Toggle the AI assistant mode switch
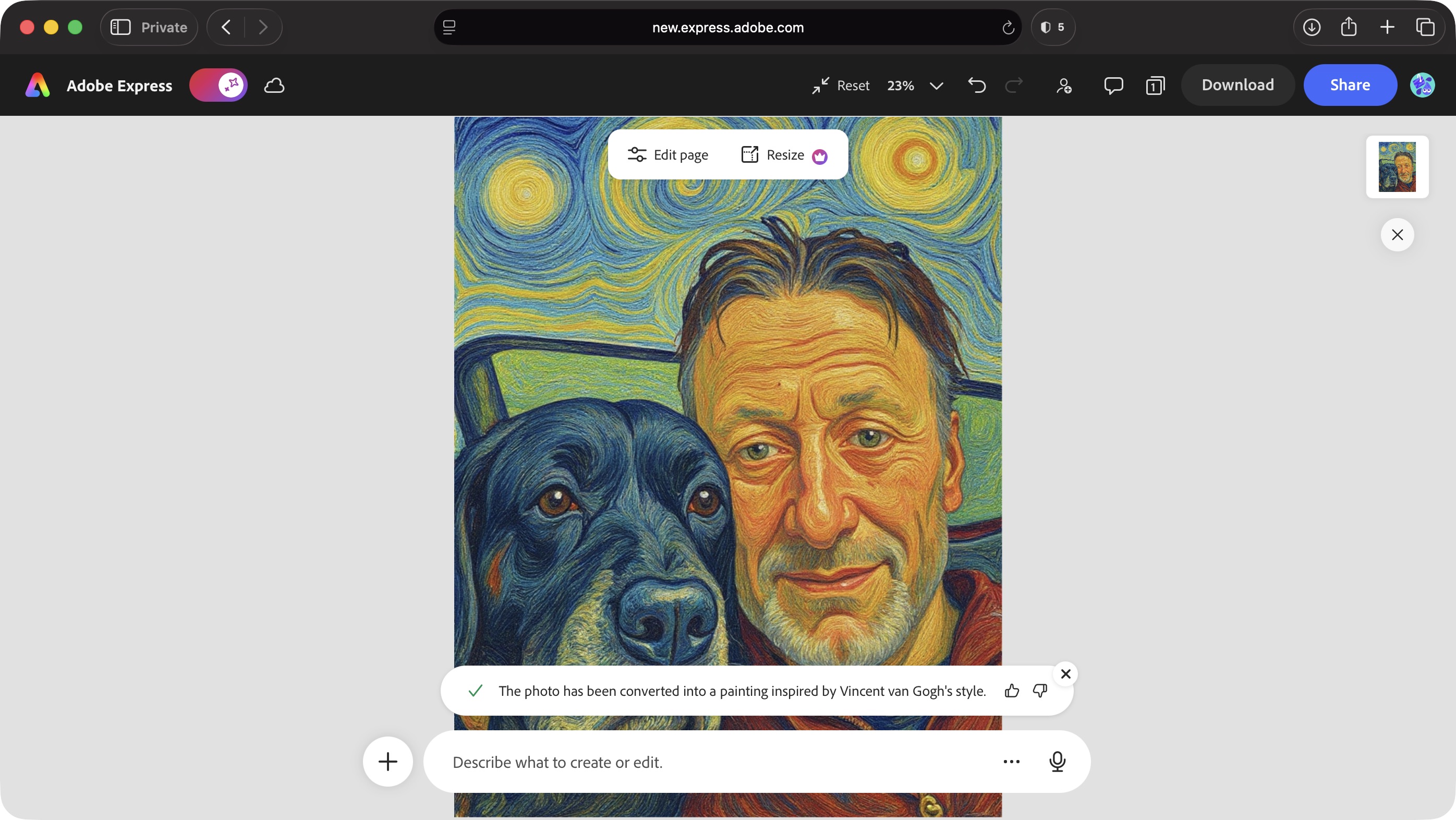The height and width of the screenshot is (820, 1456). [x=218, y=86]
